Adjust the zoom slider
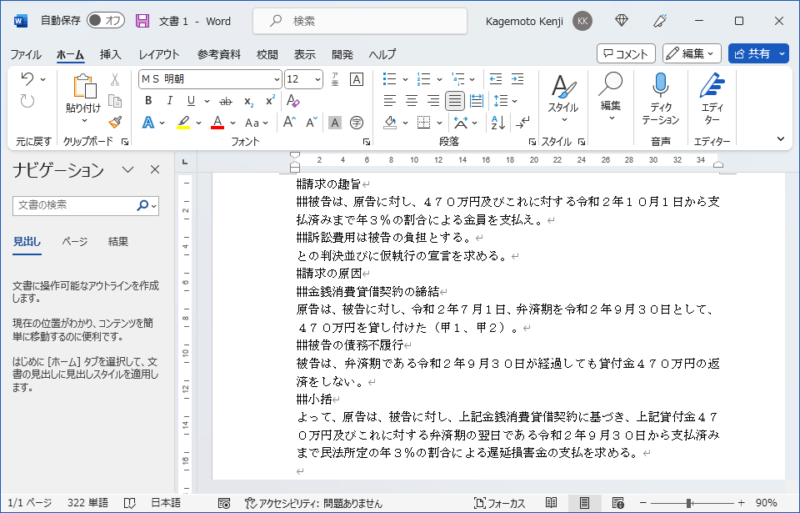 pos(689,503)
